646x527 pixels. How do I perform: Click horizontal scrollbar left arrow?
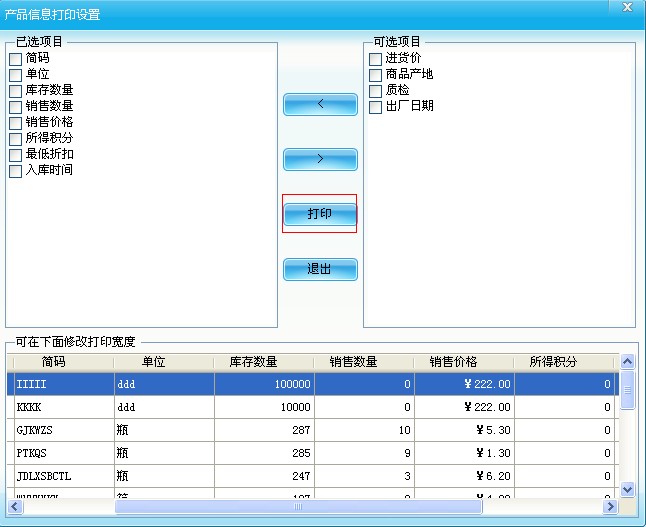15,506
